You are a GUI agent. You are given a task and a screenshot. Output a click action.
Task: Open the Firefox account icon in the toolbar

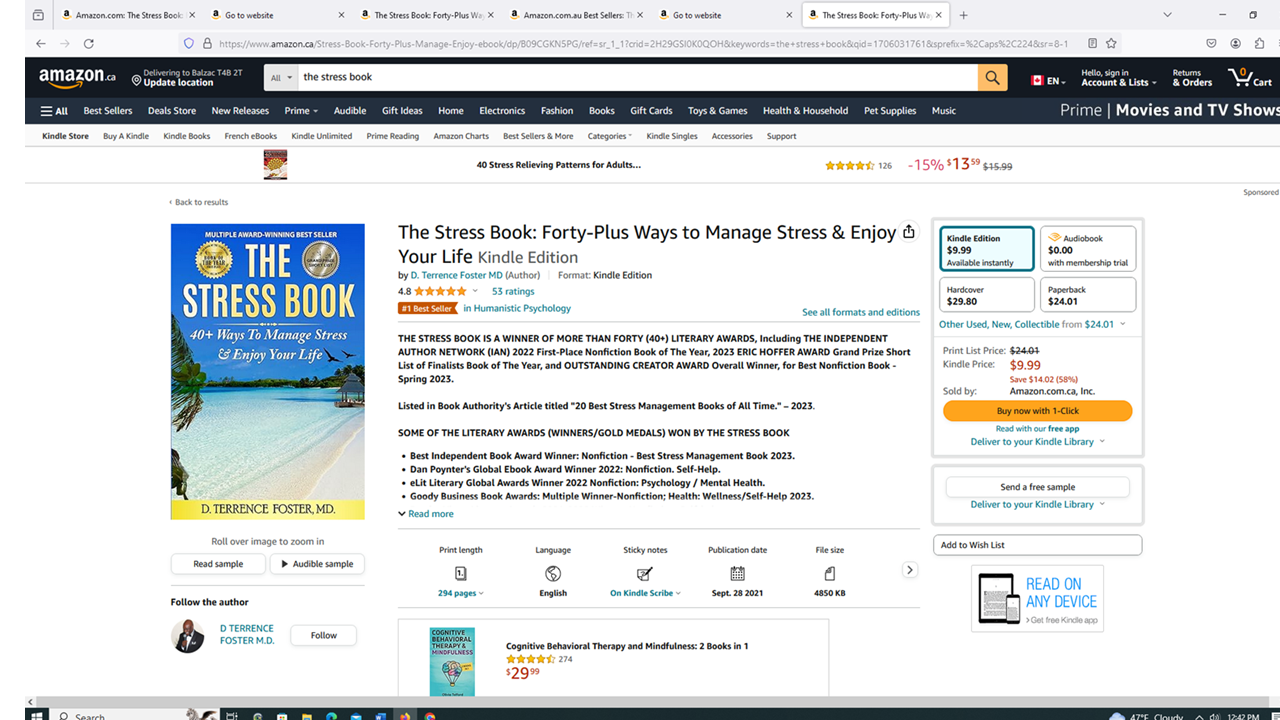pyautogui.click(x=1235, y=43)
